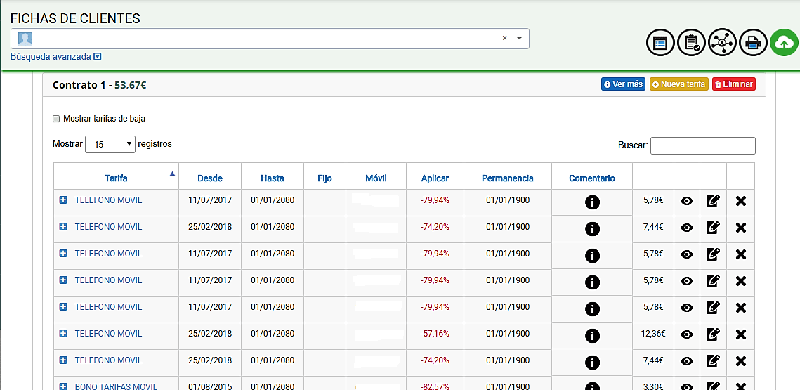Delete the fourth tariff row

[x=741, y=281]
